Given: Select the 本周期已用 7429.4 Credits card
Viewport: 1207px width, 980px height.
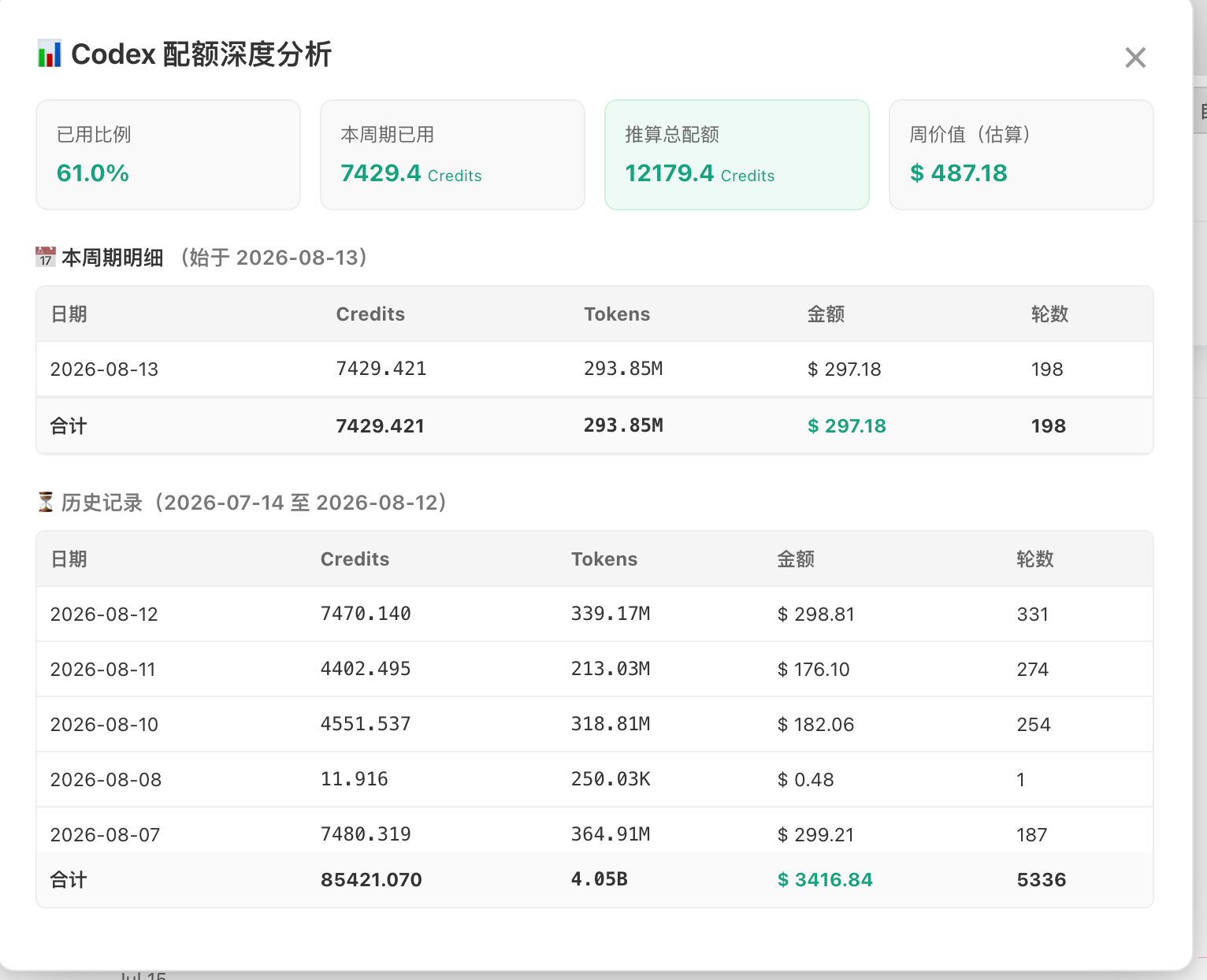Looking at the screenshot, I should coord(452,154).
